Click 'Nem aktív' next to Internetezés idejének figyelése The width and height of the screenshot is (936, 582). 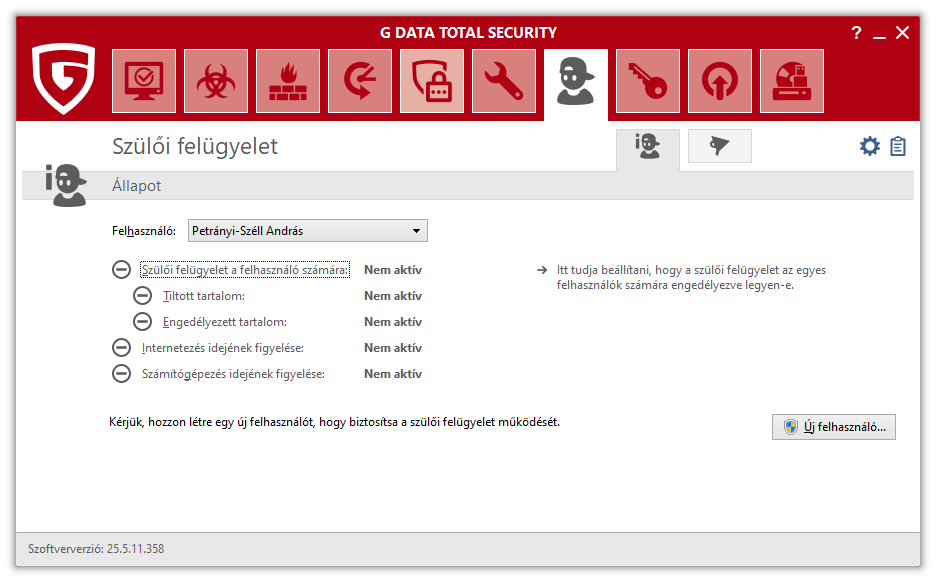pos(393,347)
